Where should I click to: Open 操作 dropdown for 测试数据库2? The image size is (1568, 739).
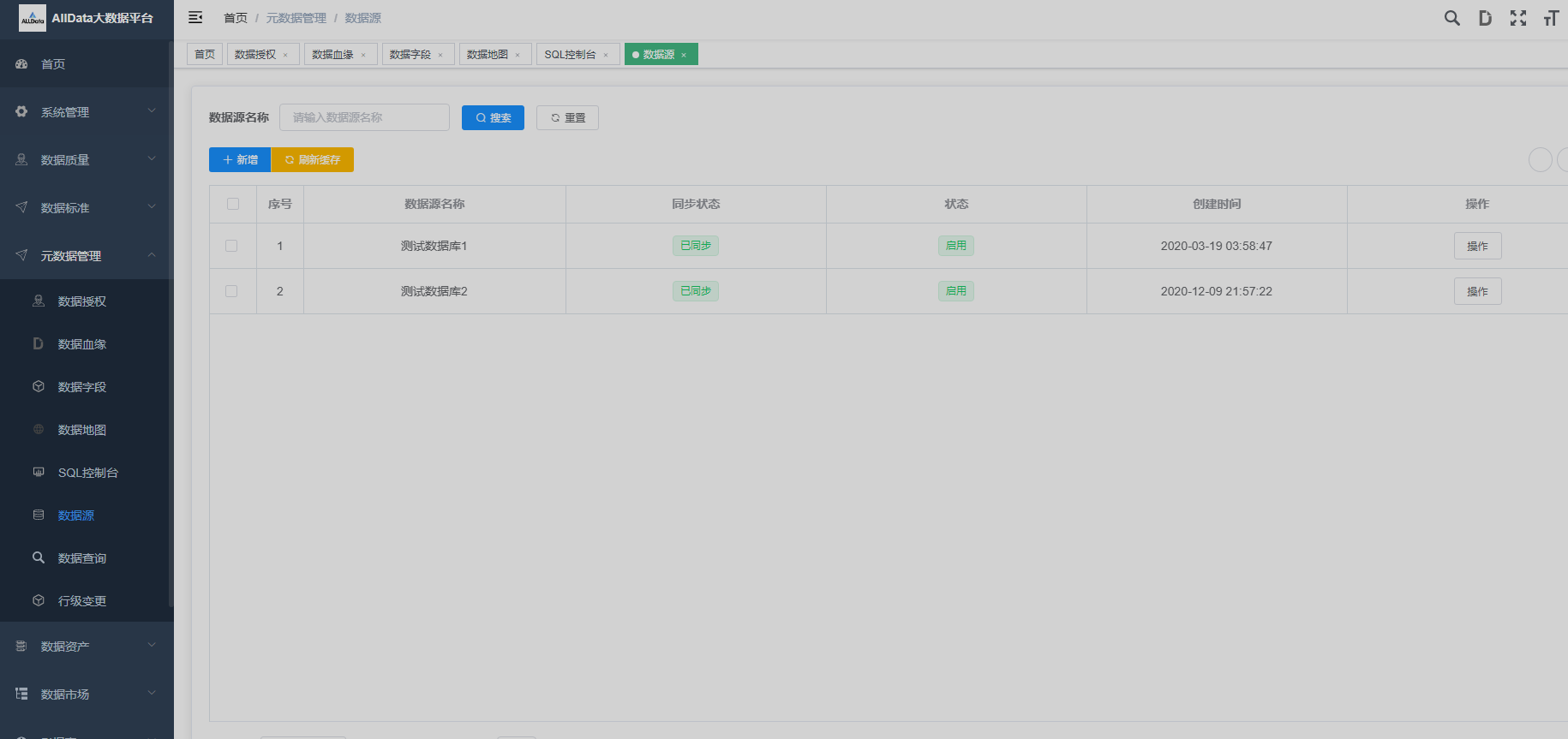pos(1477,291)
